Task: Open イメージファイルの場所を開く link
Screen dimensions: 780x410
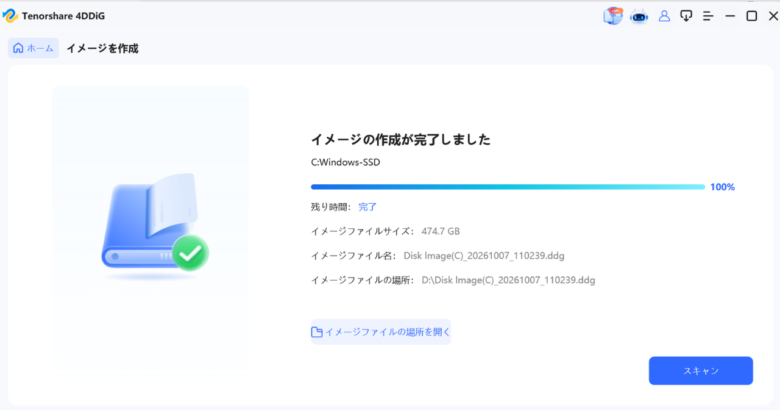Action: point(381,332)
